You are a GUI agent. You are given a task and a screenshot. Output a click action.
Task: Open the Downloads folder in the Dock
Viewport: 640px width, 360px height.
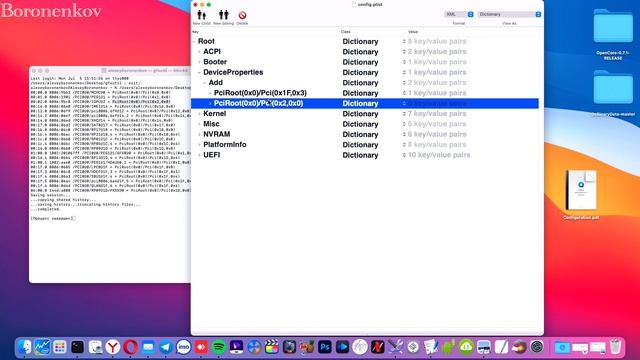[x=562, y=347]
